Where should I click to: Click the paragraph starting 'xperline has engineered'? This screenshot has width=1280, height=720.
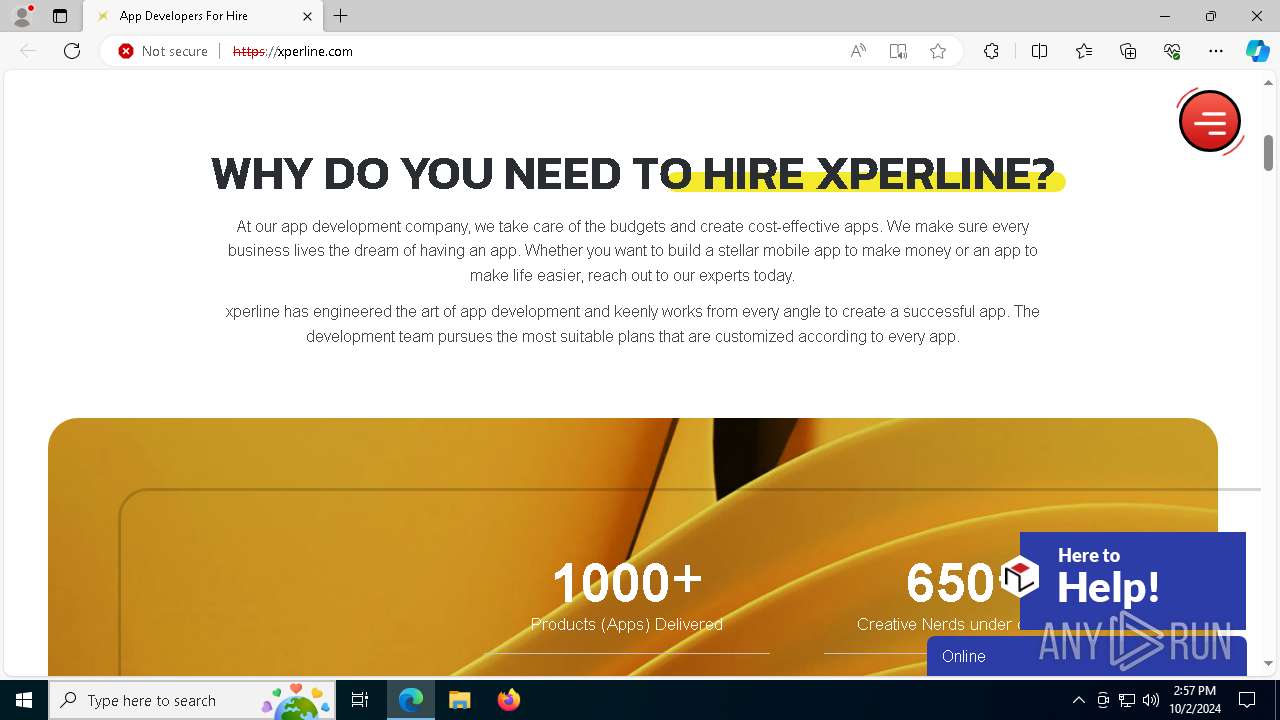[633, 324]
